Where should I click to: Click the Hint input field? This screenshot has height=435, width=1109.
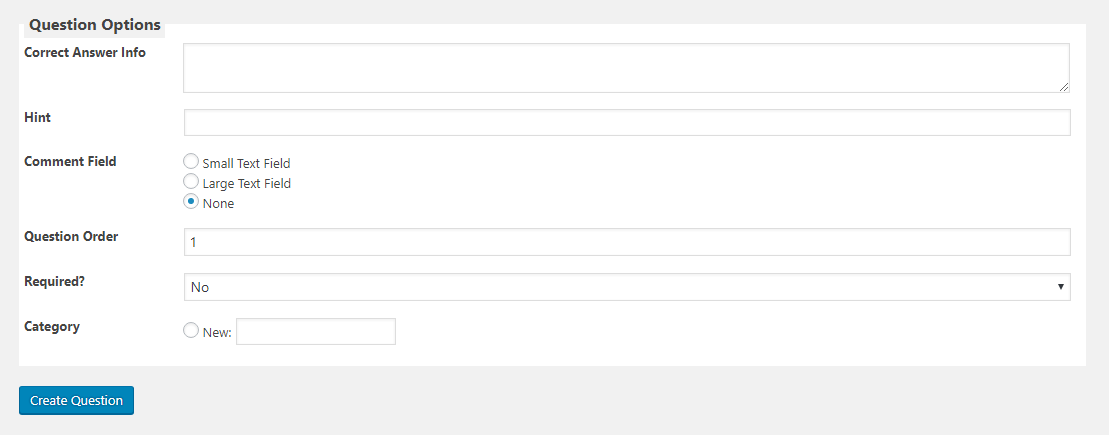pyautogui.click(x=627, y=122)
